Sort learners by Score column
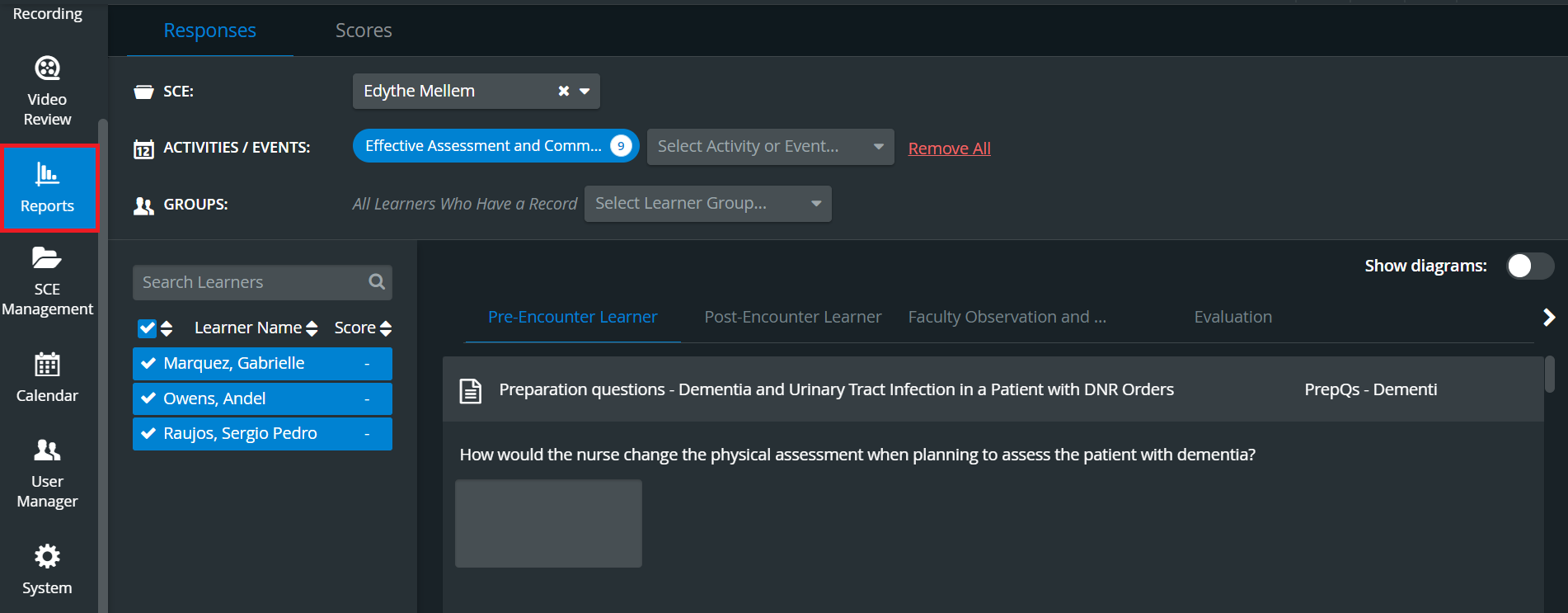Screen dimensions: 1568x613 coord(363,328)
